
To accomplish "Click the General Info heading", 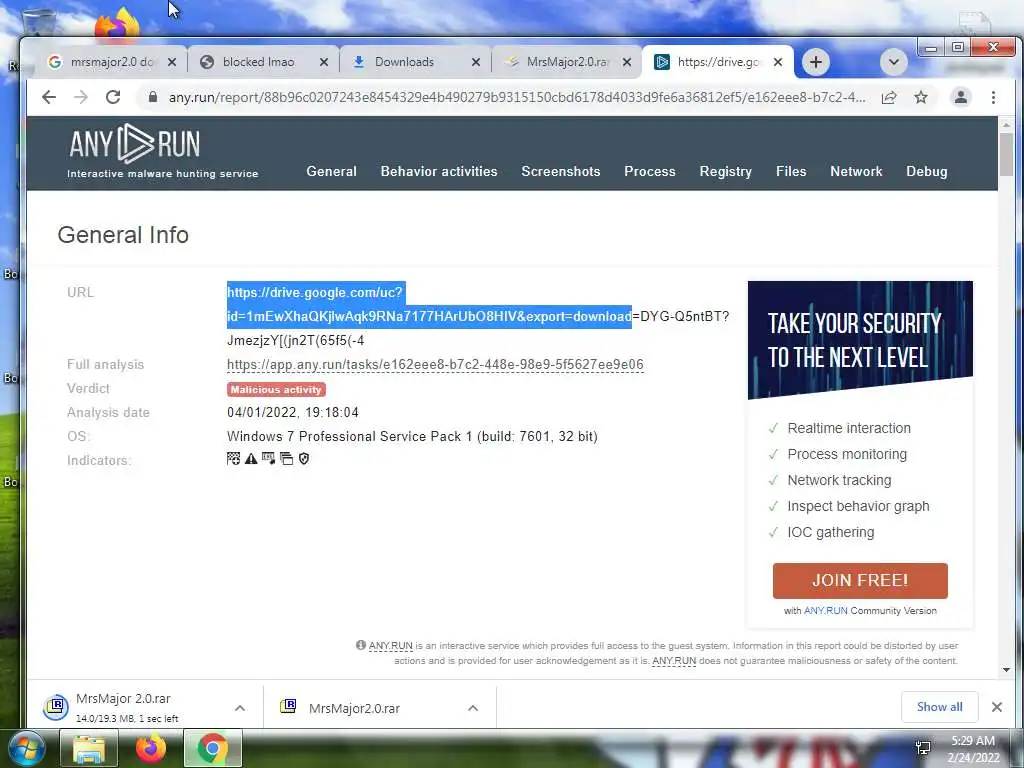I will pyautogui.click(x=123, y=234).
